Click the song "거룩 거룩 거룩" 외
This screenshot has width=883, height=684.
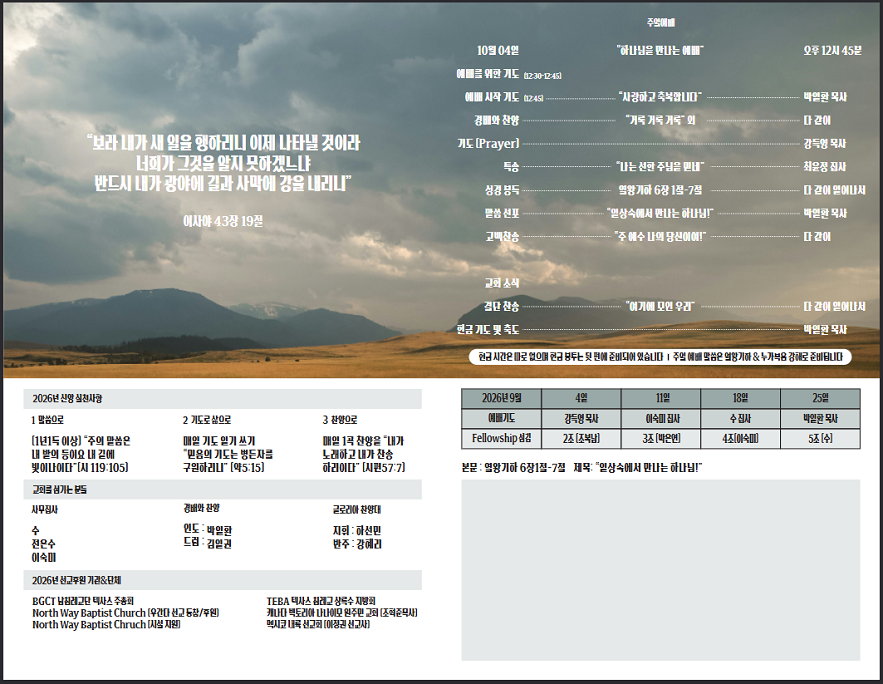(660, 120)
